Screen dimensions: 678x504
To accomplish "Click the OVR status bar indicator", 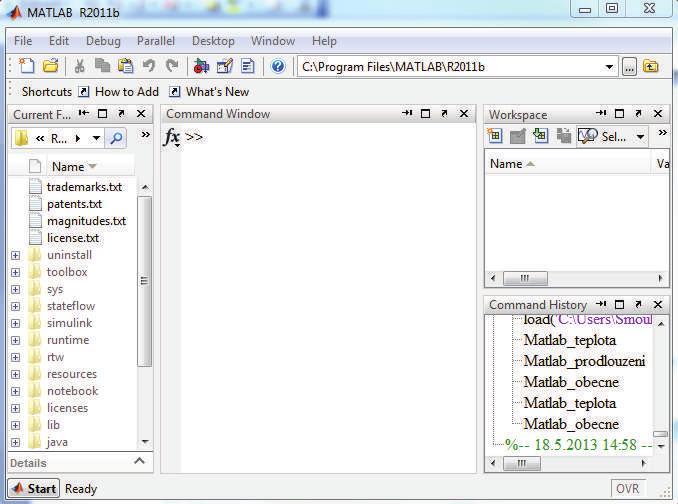I will point(627,488).
